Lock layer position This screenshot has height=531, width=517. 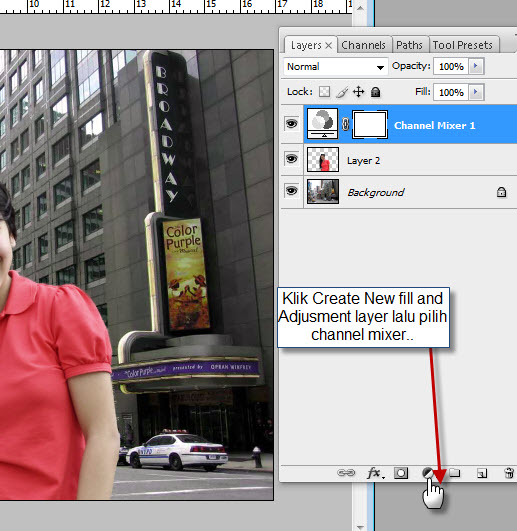pos(358,92)
